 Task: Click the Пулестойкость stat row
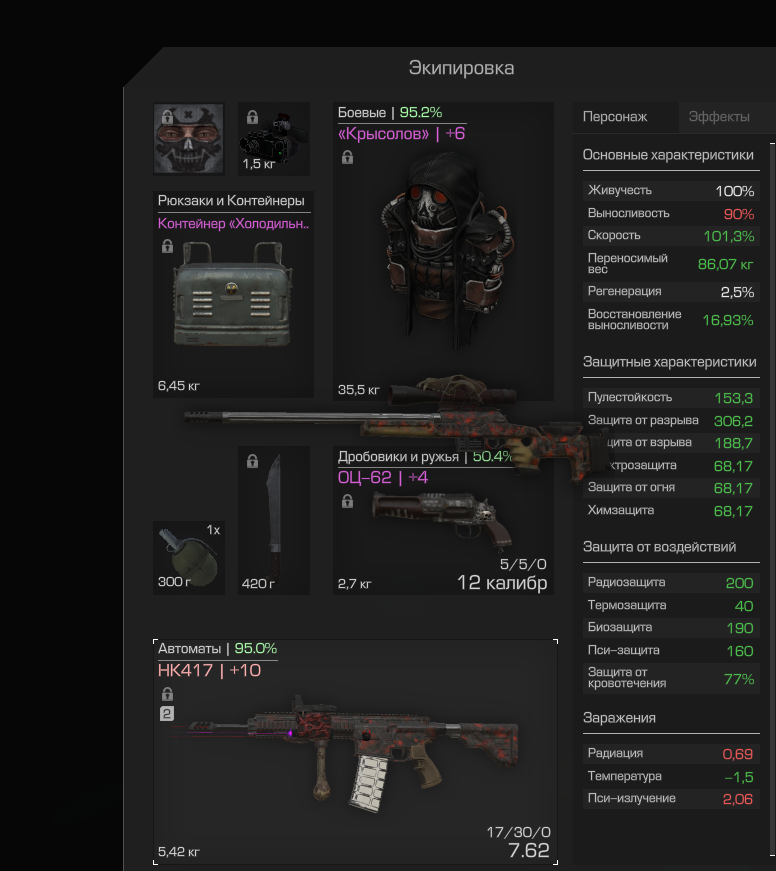coord(671,398)
